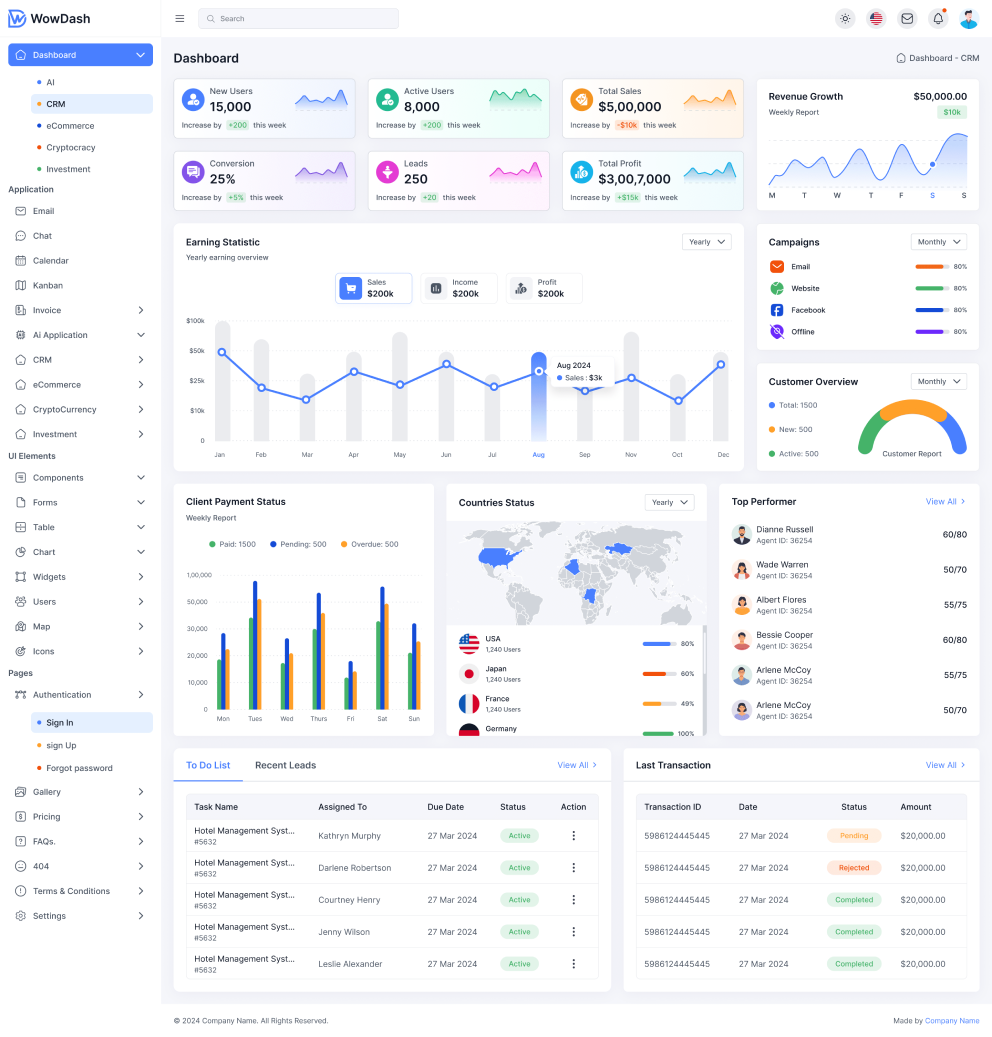Select the To Do List tab
This screenshot has height=1037, width=992.
coord(208,765)
